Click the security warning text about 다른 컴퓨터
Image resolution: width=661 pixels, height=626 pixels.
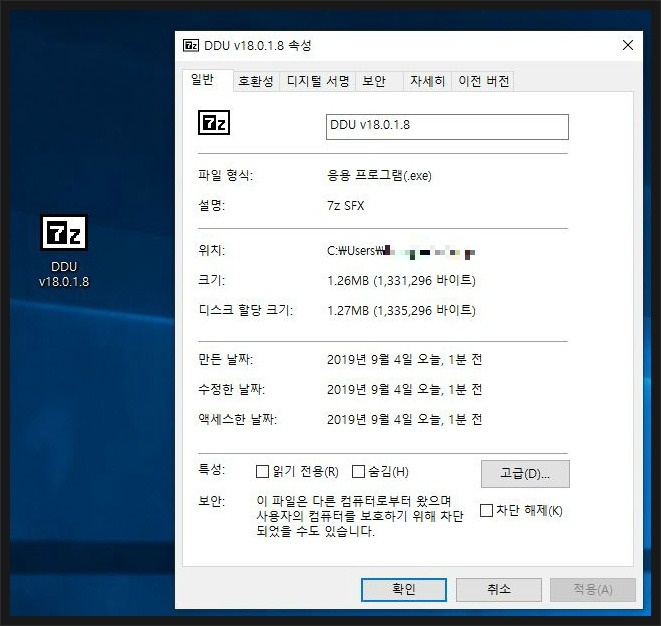coord(360,516)
